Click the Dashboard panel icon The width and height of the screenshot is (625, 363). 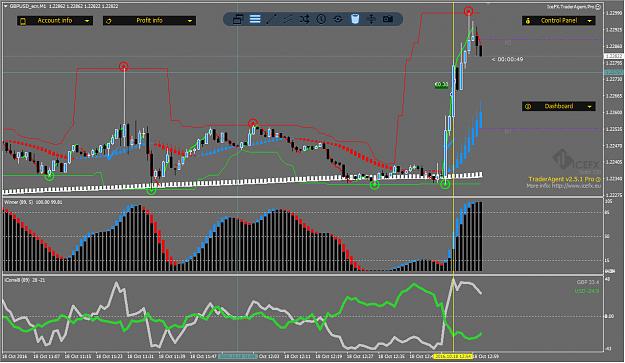528,106
